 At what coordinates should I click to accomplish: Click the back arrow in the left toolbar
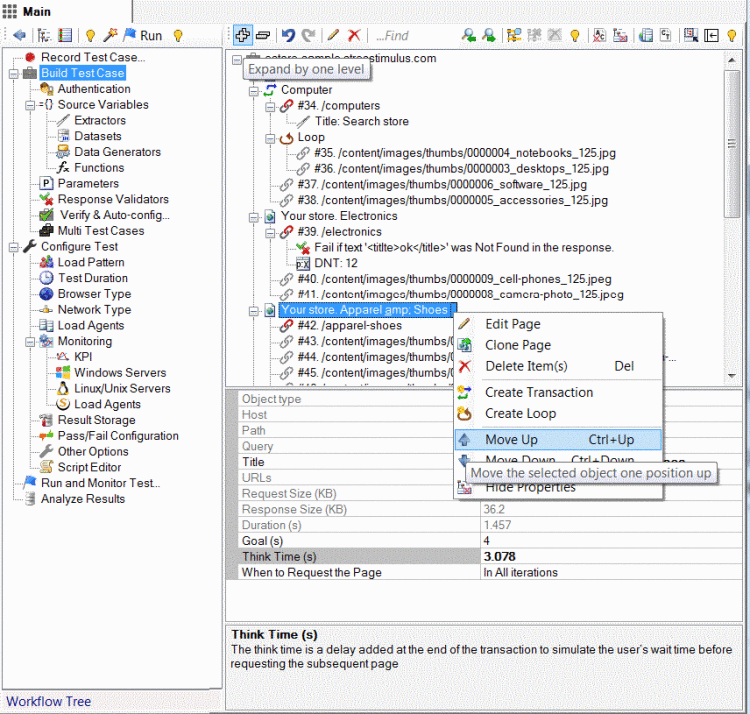(x=19, y=35)
